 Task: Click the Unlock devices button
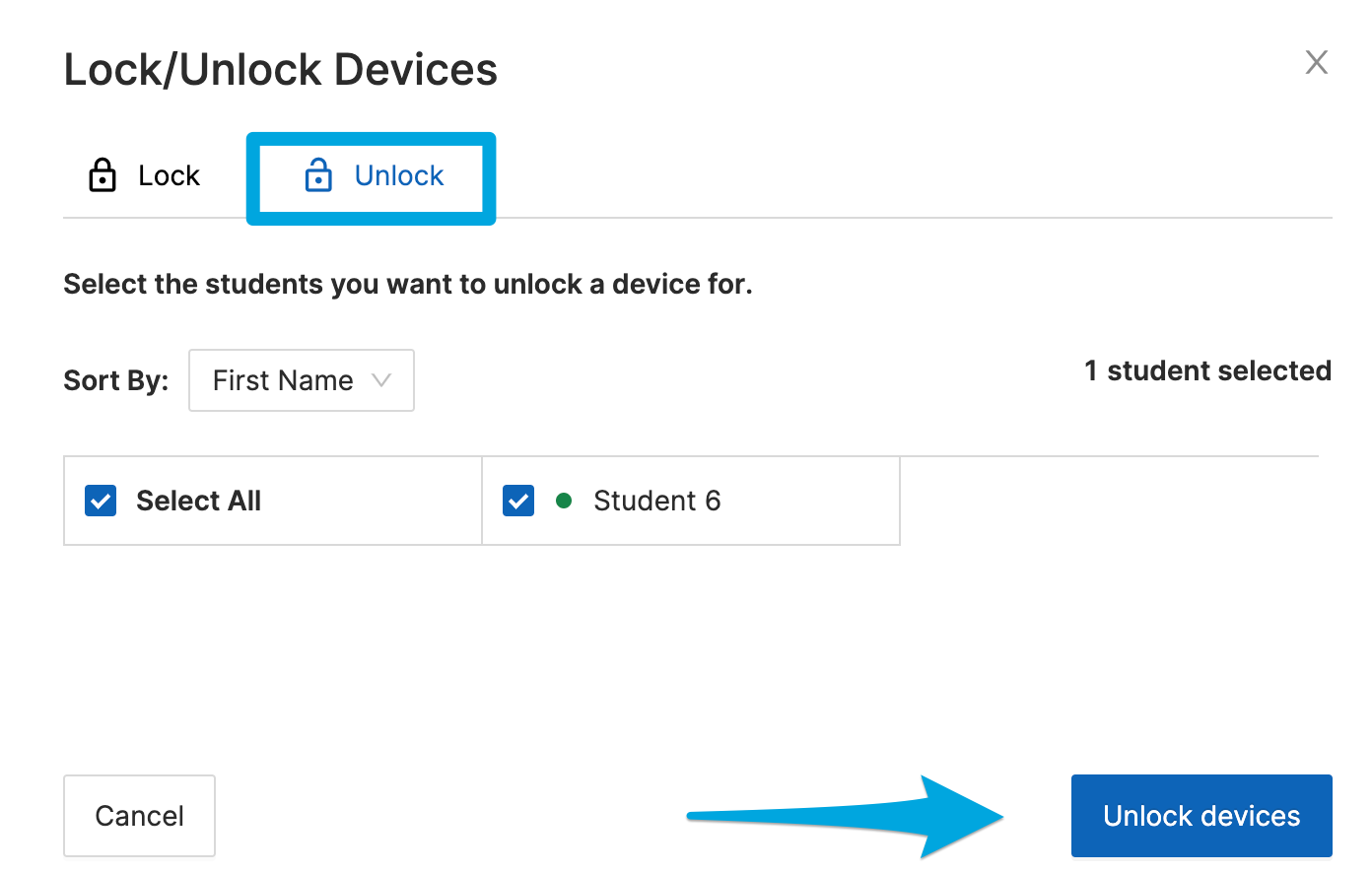click(1201, 816)
